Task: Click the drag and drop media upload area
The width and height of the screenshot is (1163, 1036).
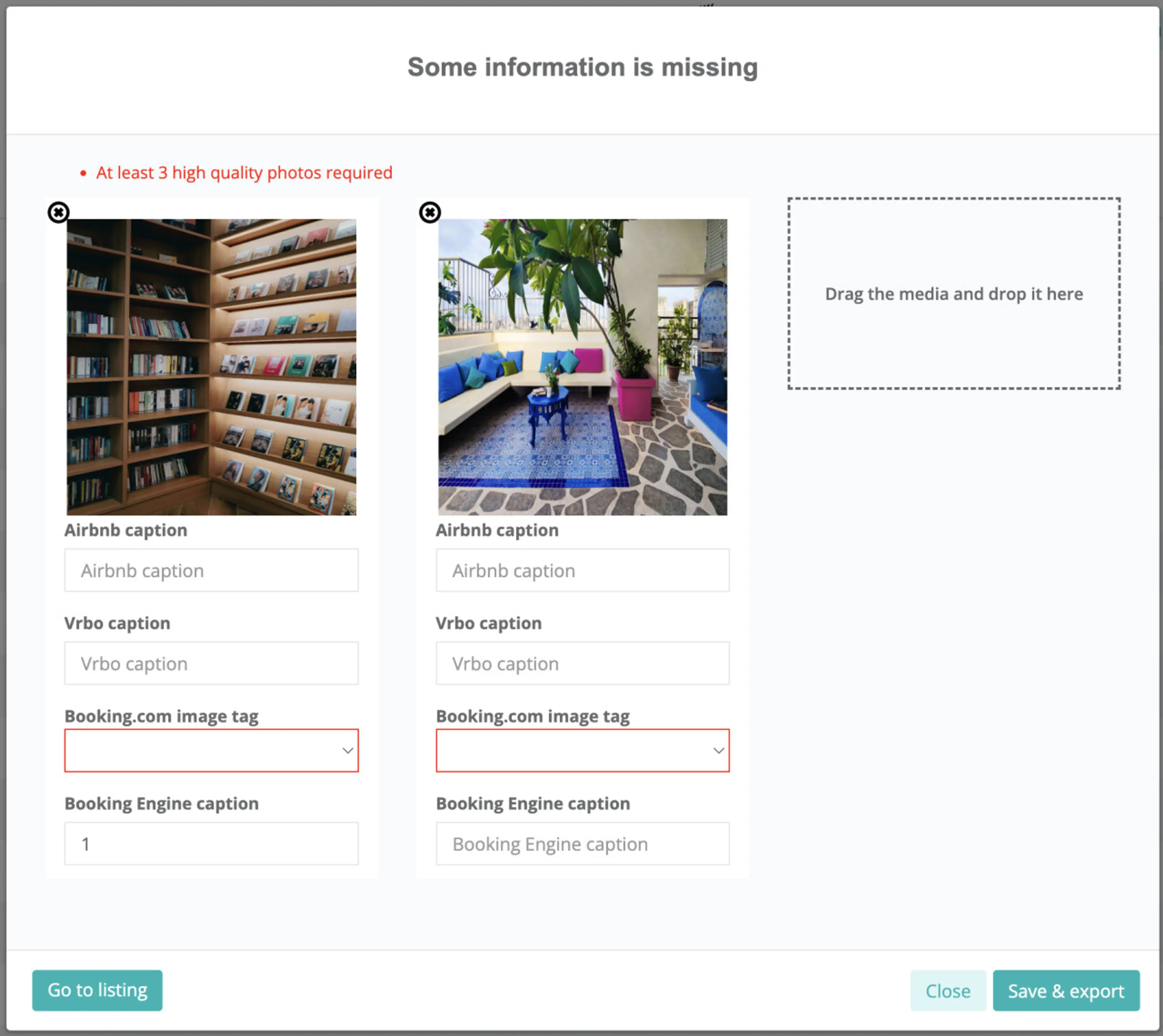Action: pyautogui.click(x=954, y=294)
